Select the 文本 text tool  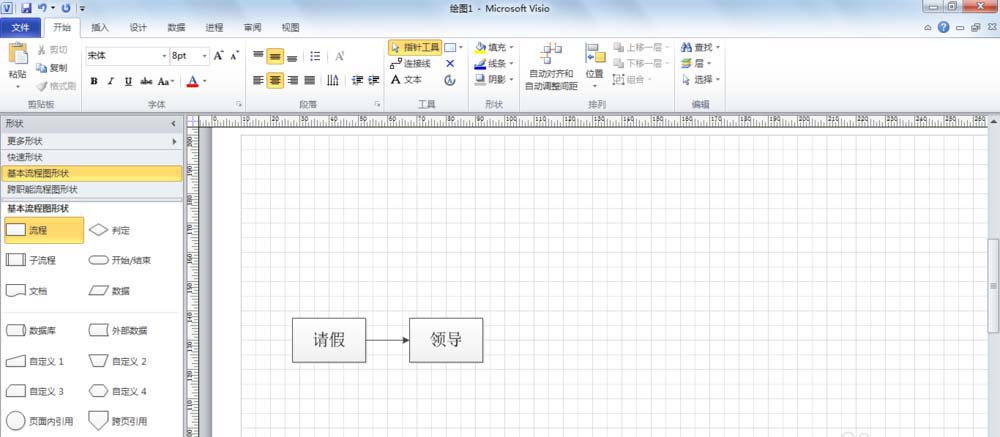[407, 80]
